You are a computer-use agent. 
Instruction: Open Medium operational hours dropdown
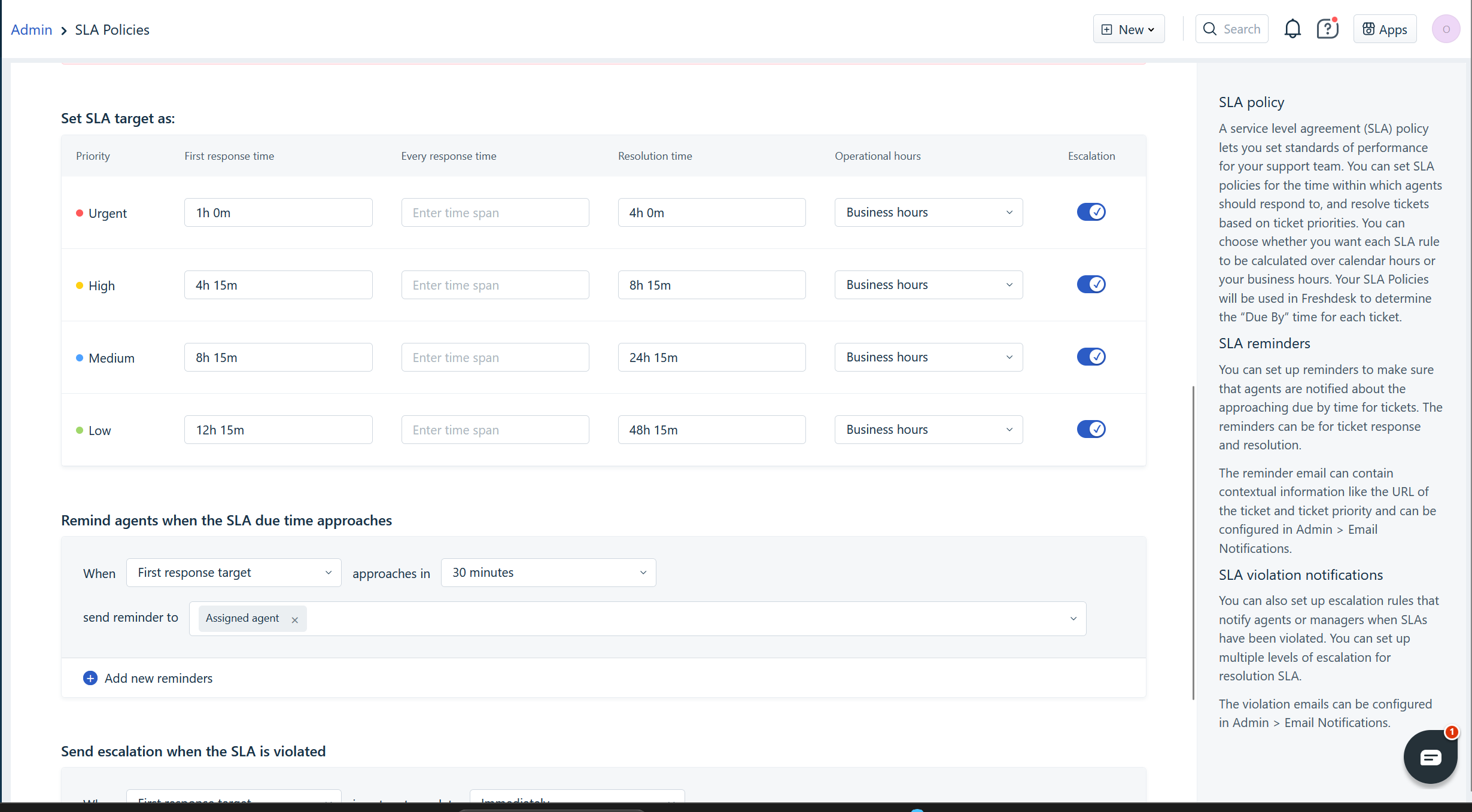(x=929, y=357)
